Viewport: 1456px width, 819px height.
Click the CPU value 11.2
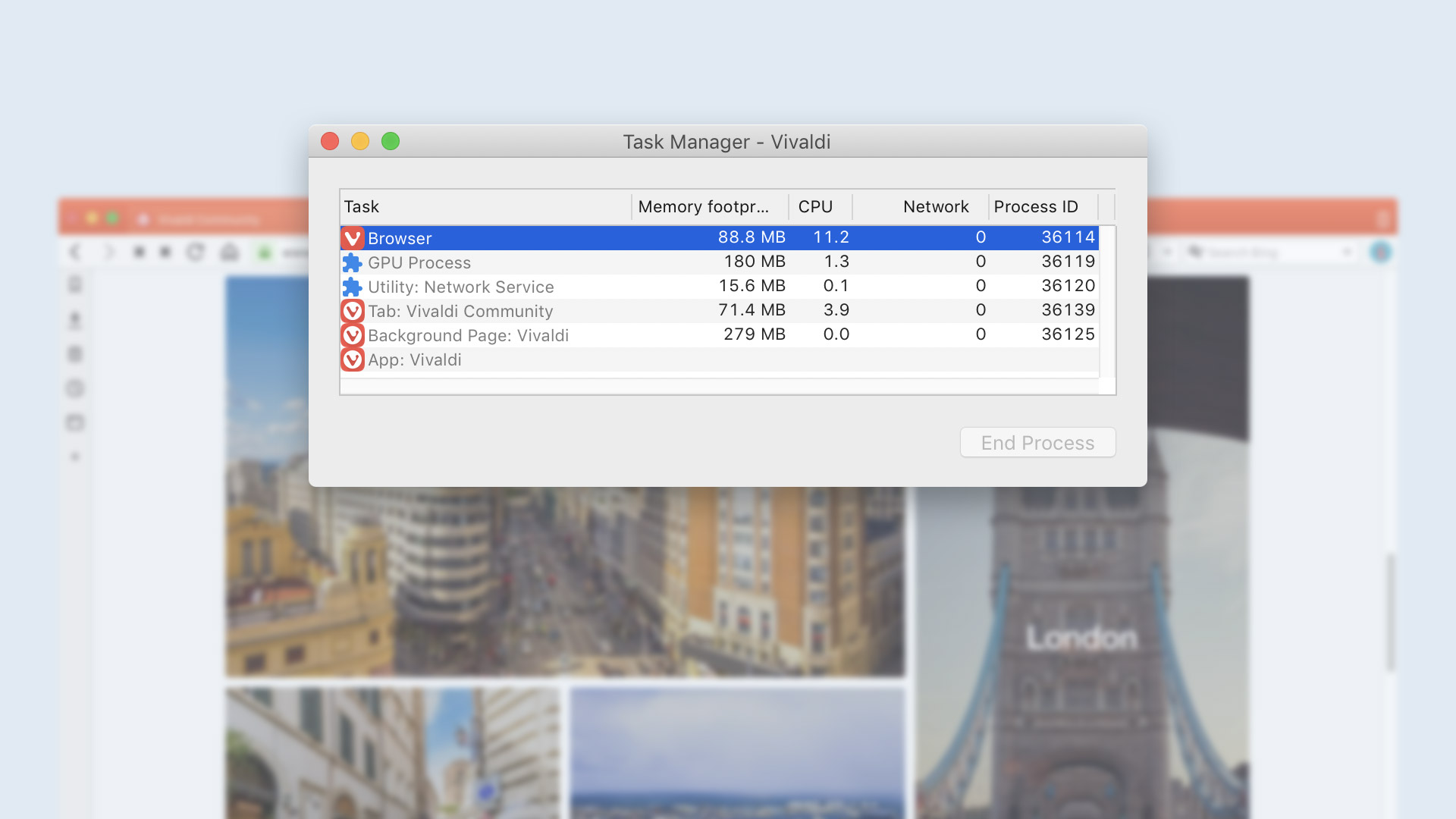(x=831, y=237)
